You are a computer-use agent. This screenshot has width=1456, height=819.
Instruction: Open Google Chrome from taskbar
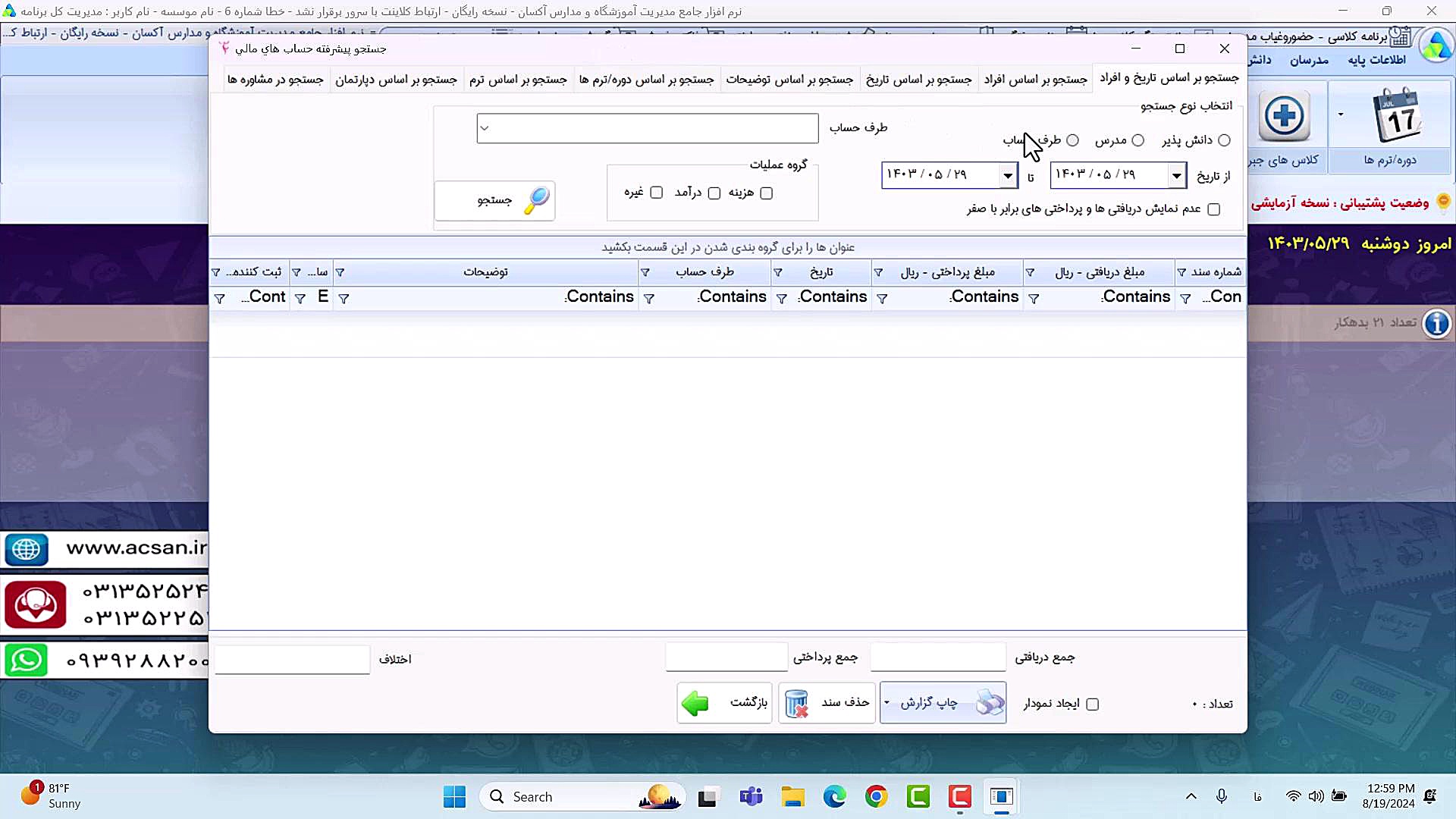click(x=876, y=797)
